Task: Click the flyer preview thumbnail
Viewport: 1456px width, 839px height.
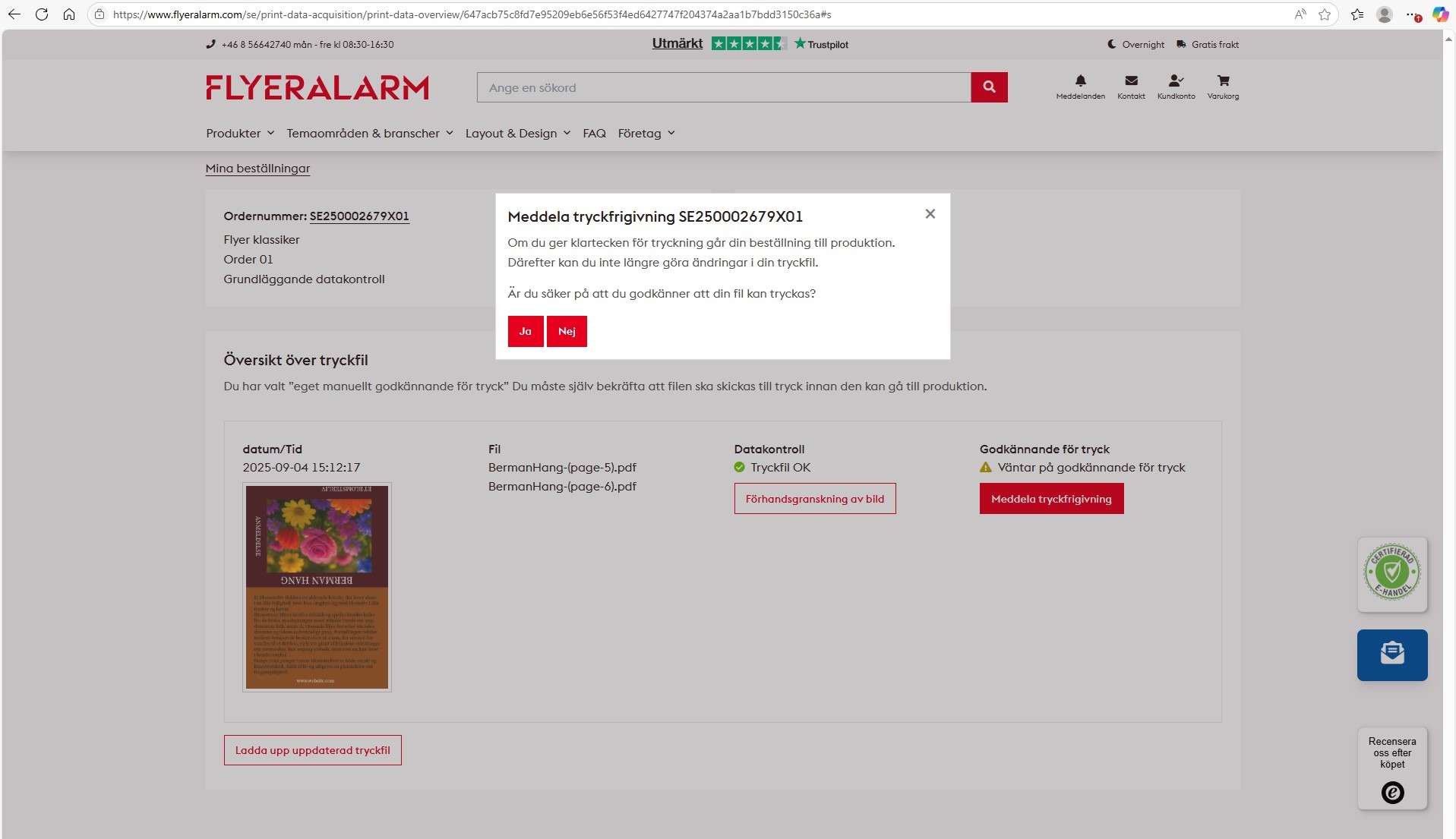Action: [x=317, y=587]
